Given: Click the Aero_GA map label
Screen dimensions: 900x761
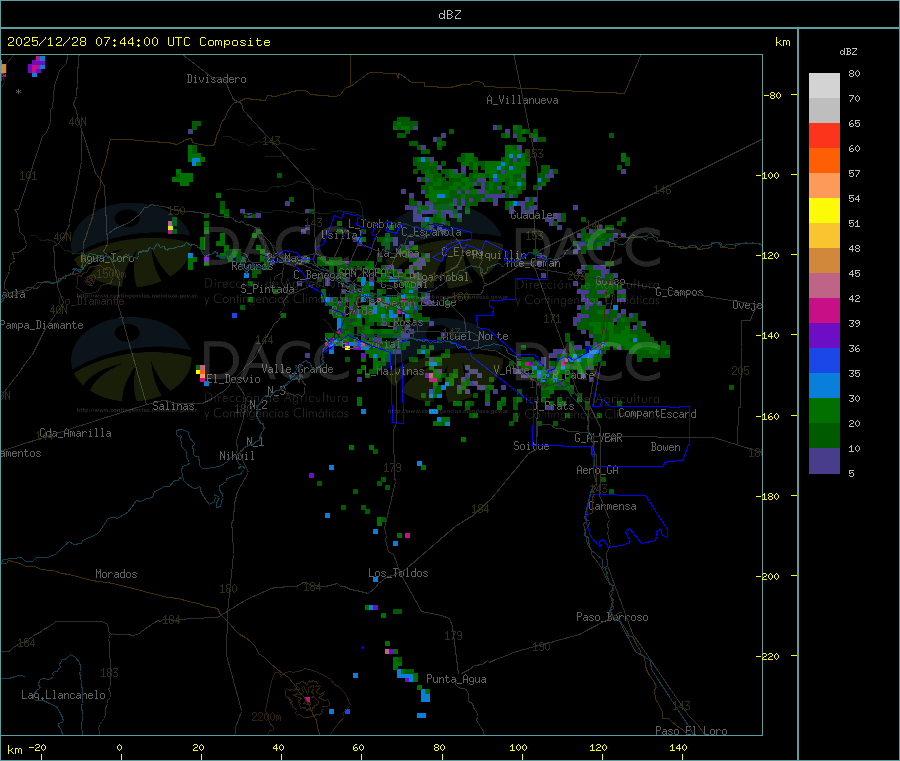Looking at the screenshot, I should (598, 470).
